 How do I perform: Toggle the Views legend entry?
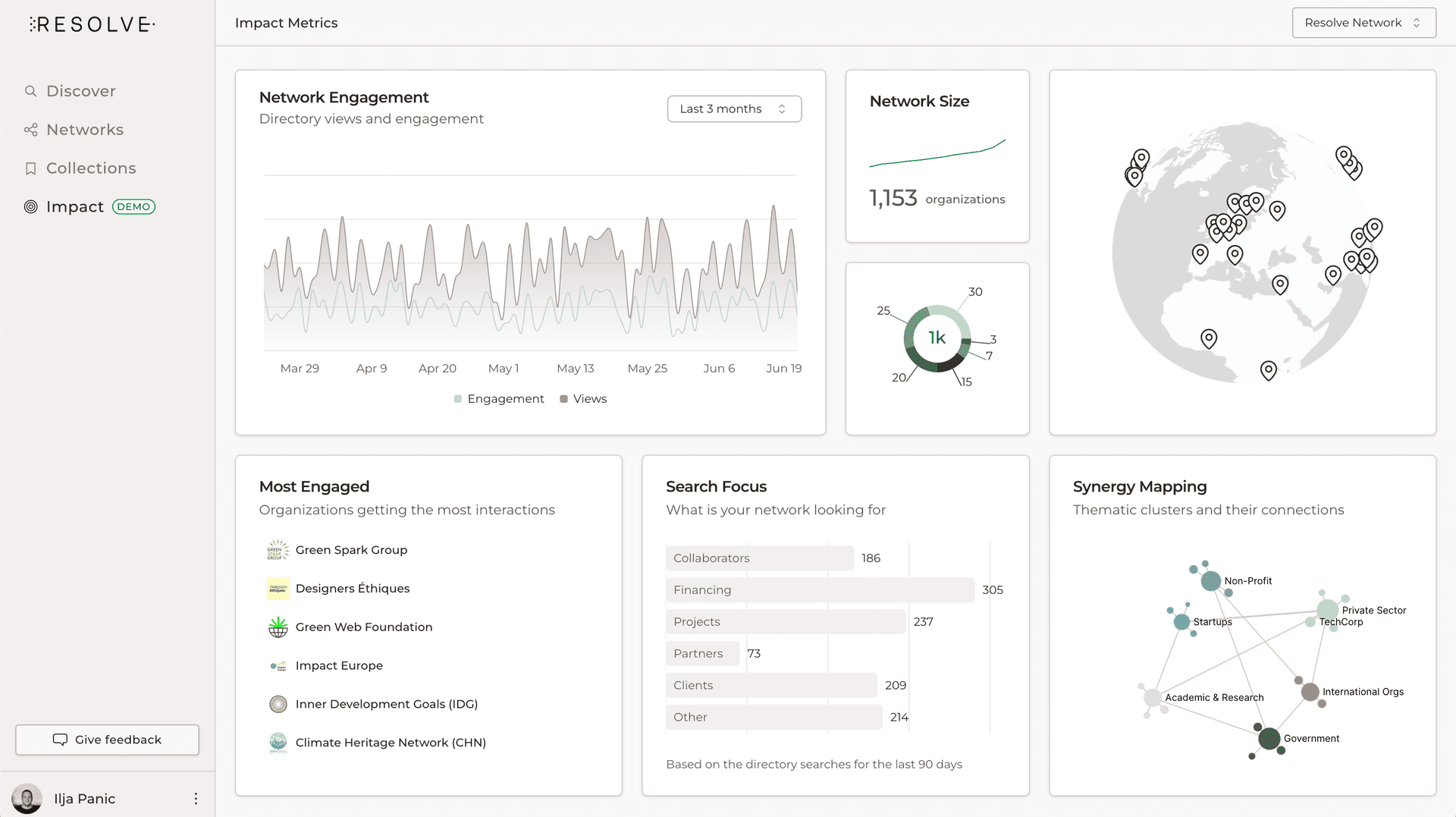point(582,398)
